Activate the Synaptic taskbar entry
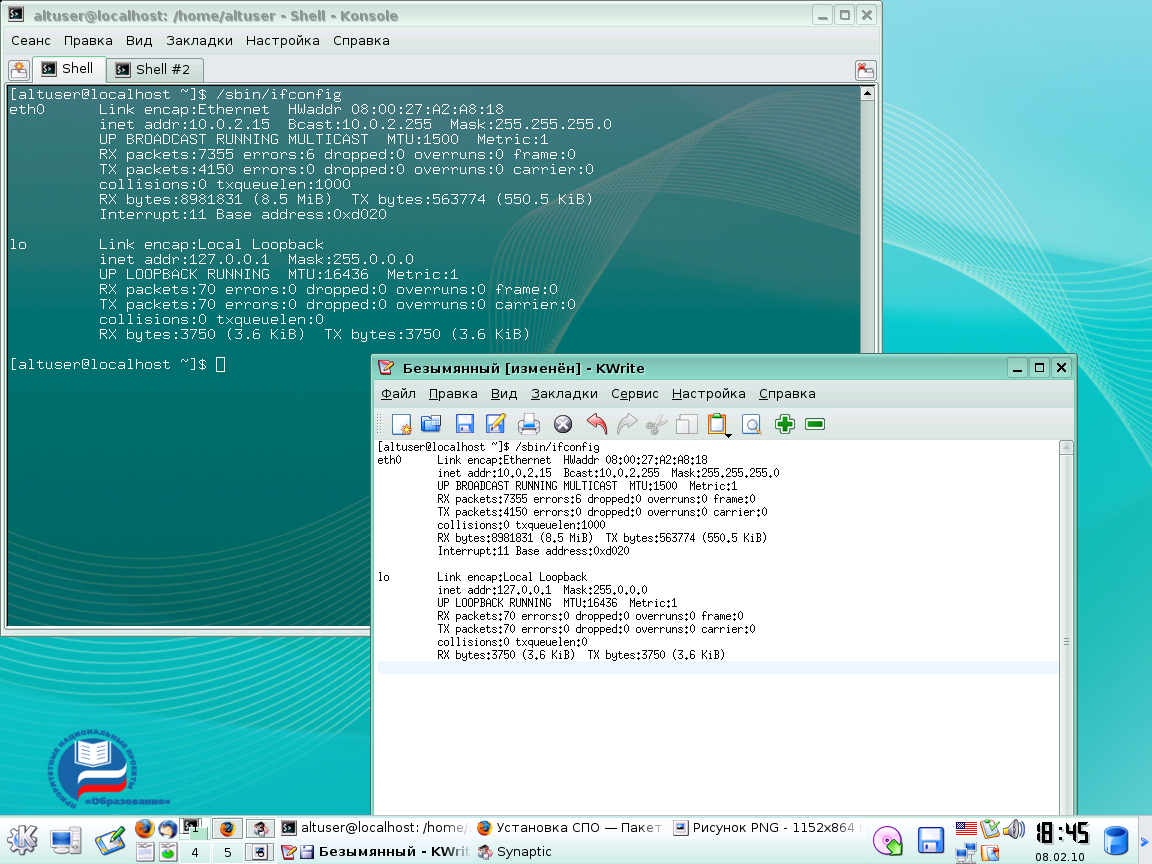 click(514, 852)
